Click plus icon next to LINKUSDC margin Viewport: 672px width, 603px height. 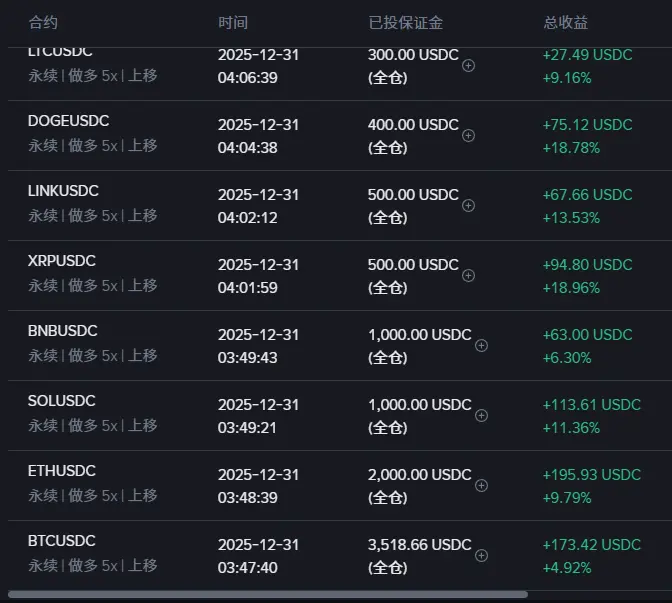(468, 205)
